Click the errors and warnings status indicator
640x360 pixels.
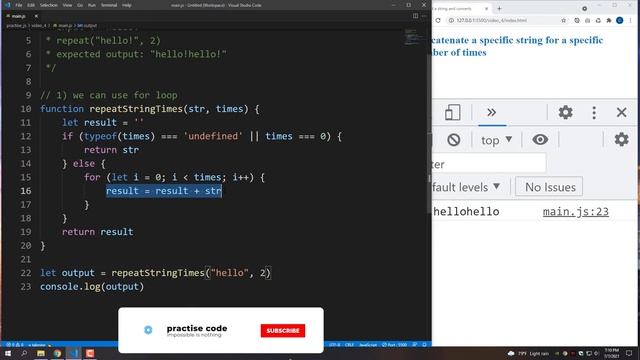pyautogui.click(x=15, y=345)
